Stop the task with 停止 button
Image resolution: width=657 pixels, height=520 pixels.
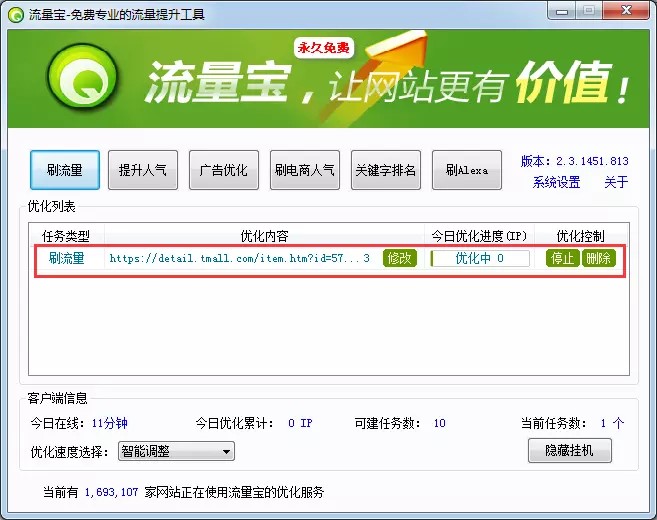click(x=563, y=258)
